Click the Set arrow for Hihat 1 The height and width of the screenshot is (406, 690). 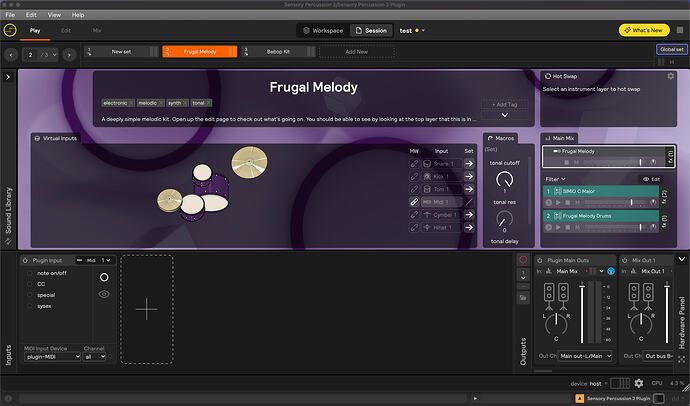[x=469, y=227]
